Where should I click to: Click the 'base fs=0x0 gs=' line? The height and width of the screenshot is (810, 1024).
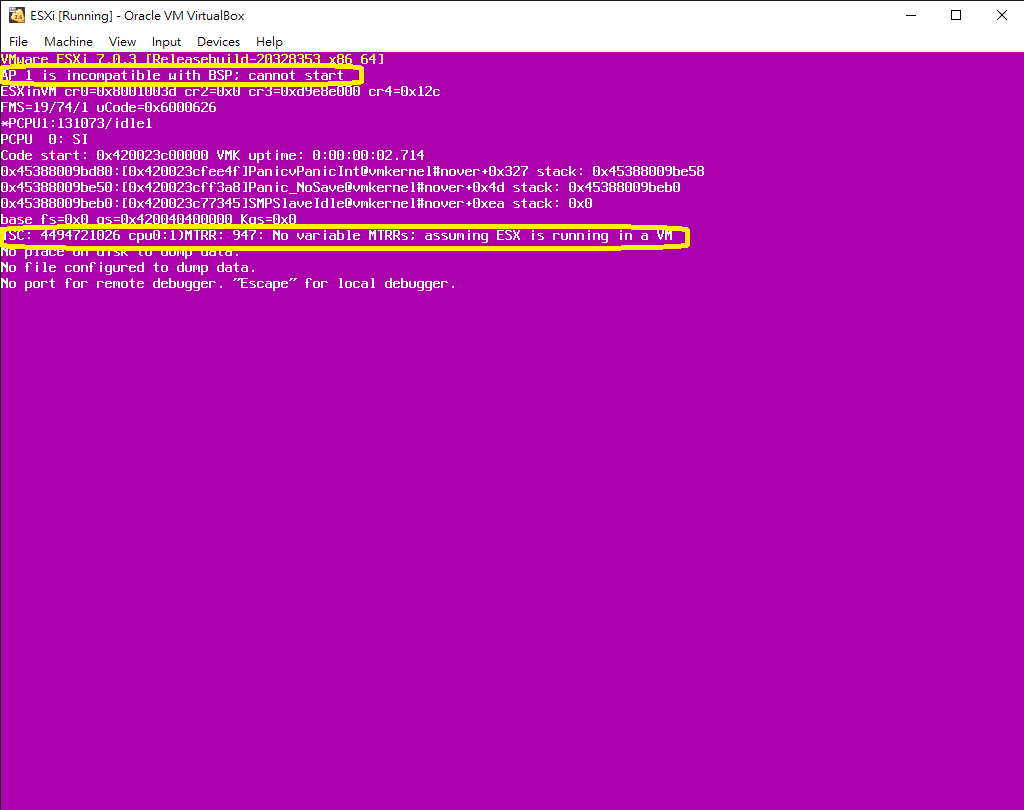[x=149, y=219]
